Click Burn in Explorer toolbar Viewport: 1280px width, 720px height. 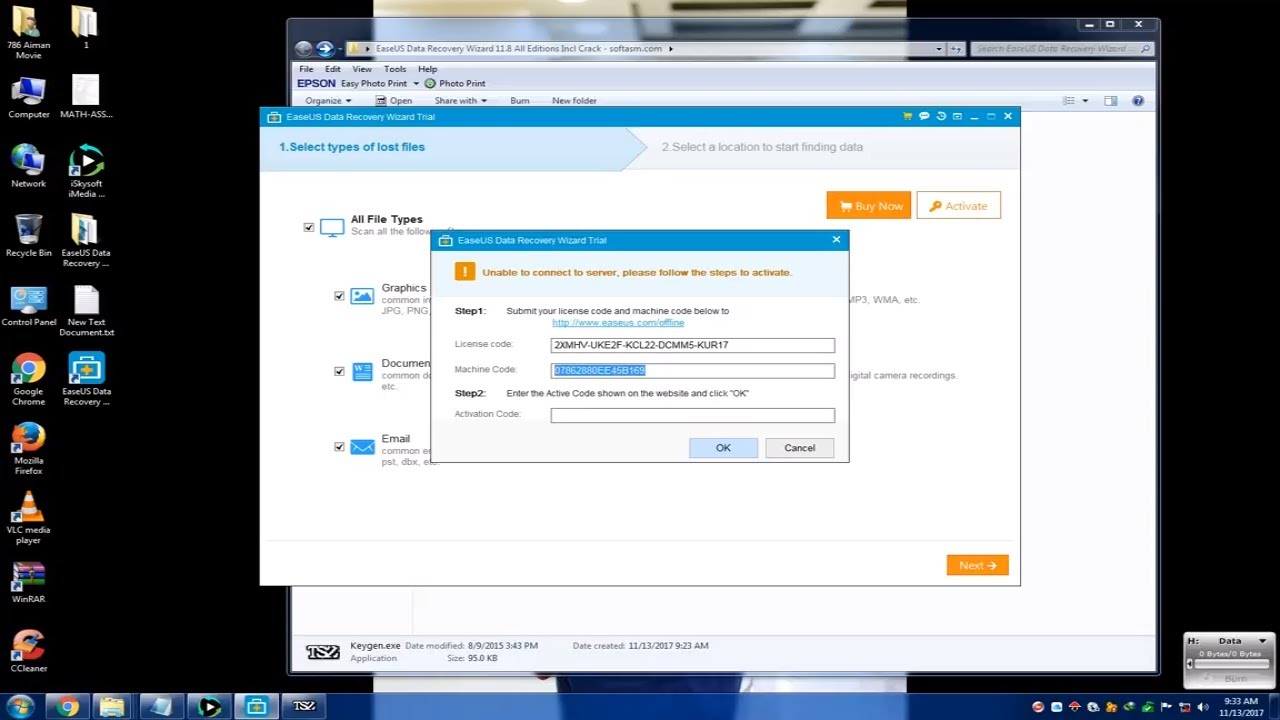[x=520, y=101]
